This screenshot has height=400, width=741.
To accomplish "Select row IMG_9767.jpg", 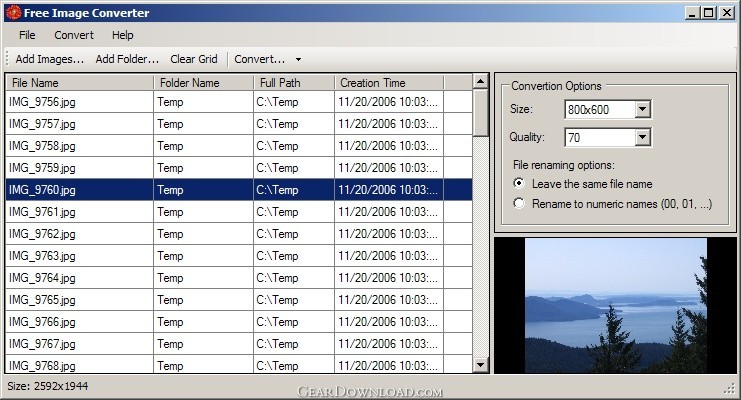I will click(x=239, y=344).
